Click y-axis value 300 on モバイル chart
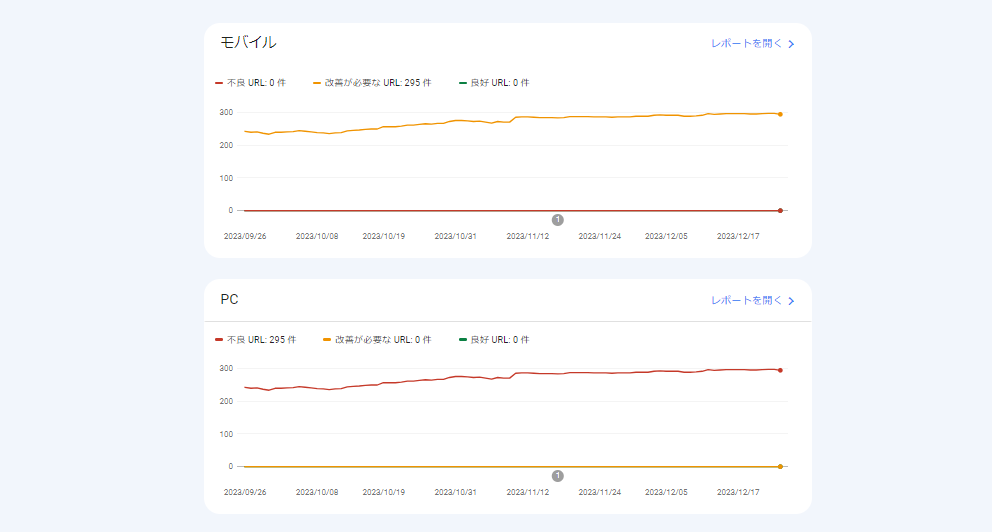The image size is (992, 532). [226, 113]
